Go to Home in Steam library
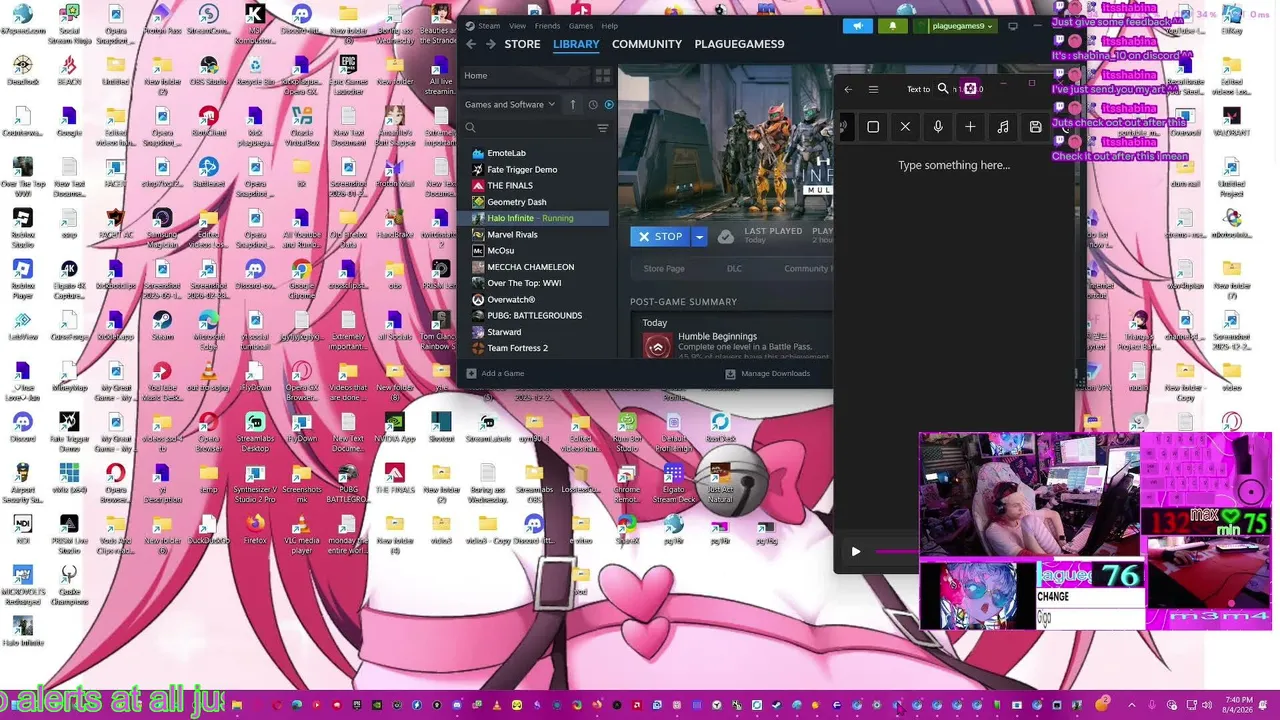The image size is (1280, 720). tap(476, 76)
